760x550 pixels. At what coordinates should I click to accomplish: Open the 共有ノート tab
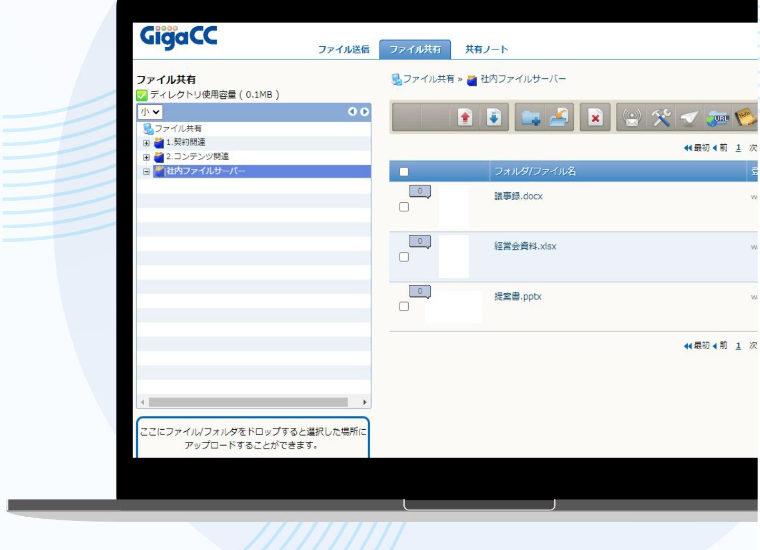[x=486, y=49]
